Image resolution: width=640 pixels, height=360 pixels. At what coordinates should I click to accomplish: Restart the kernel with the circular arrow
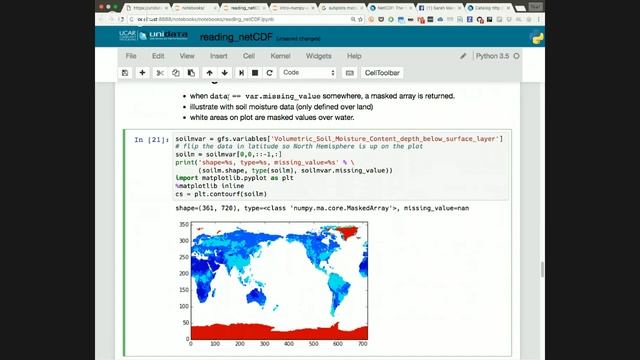pyautogui.click(x=269, y=73)
